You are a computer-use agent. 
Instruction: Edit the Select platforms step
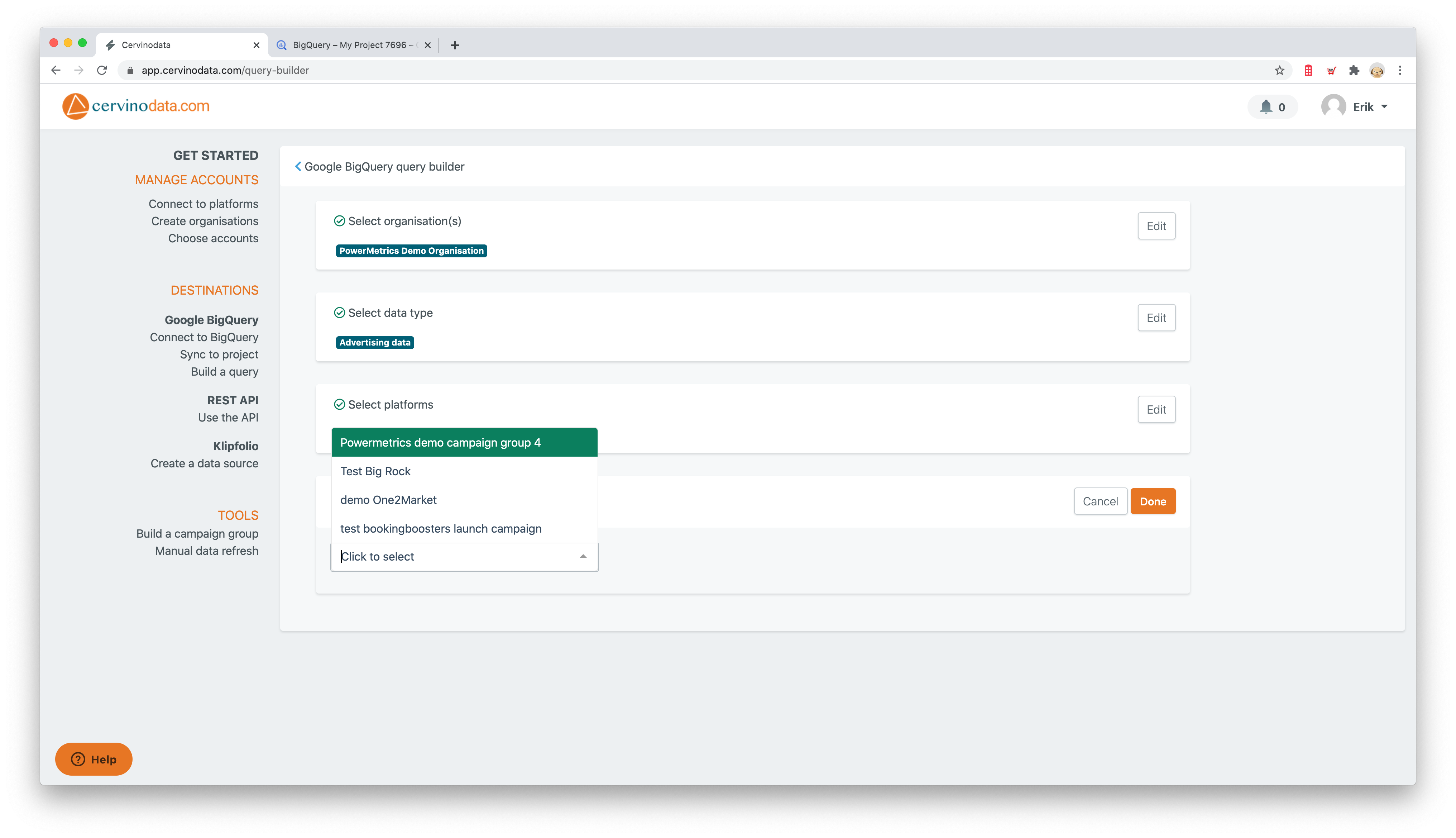point(1156,409)
